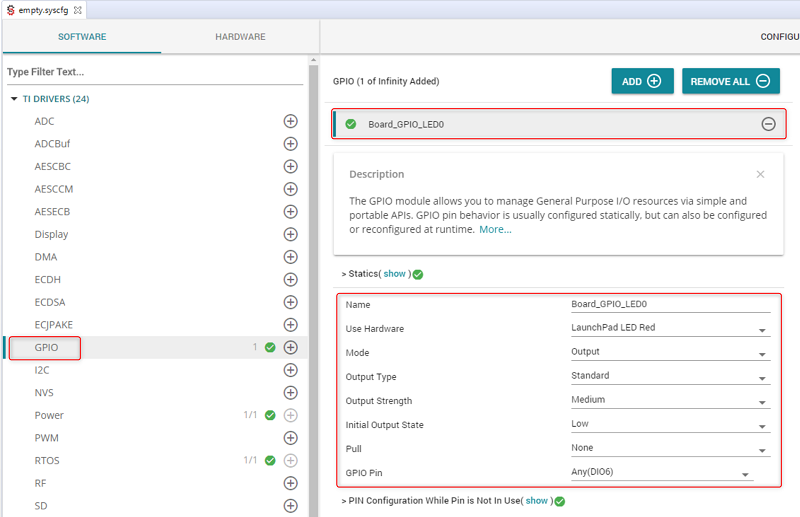Add a PWM driver instance
Image resolution: width=800 pixels, height=517 pixels.
291,438
